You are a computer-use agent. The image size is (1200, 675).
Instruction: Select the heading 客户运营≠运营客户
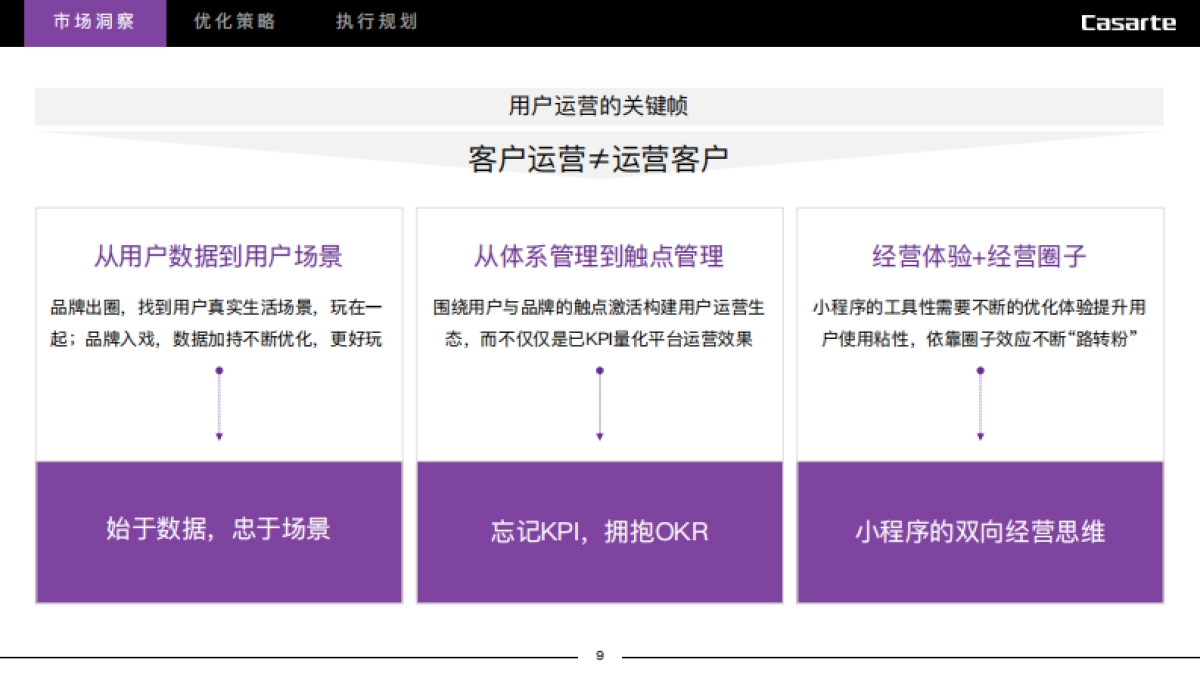(x=599, y=155)
